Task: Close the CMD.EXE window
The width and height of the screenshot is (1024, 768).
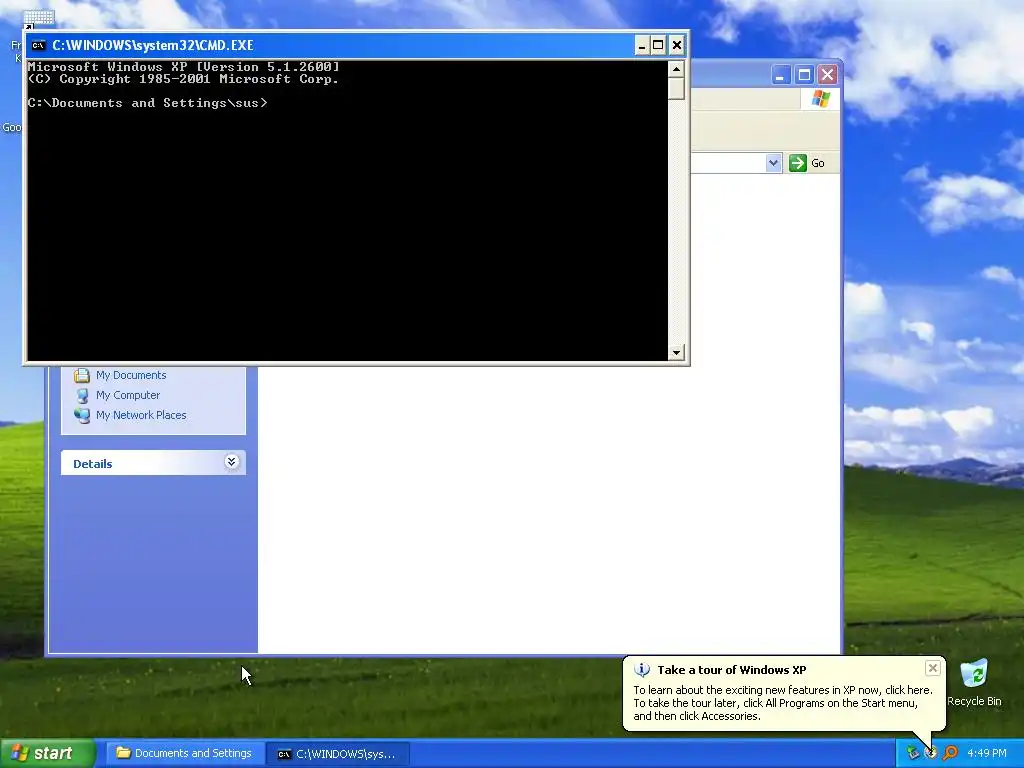Action: (677, 45)
